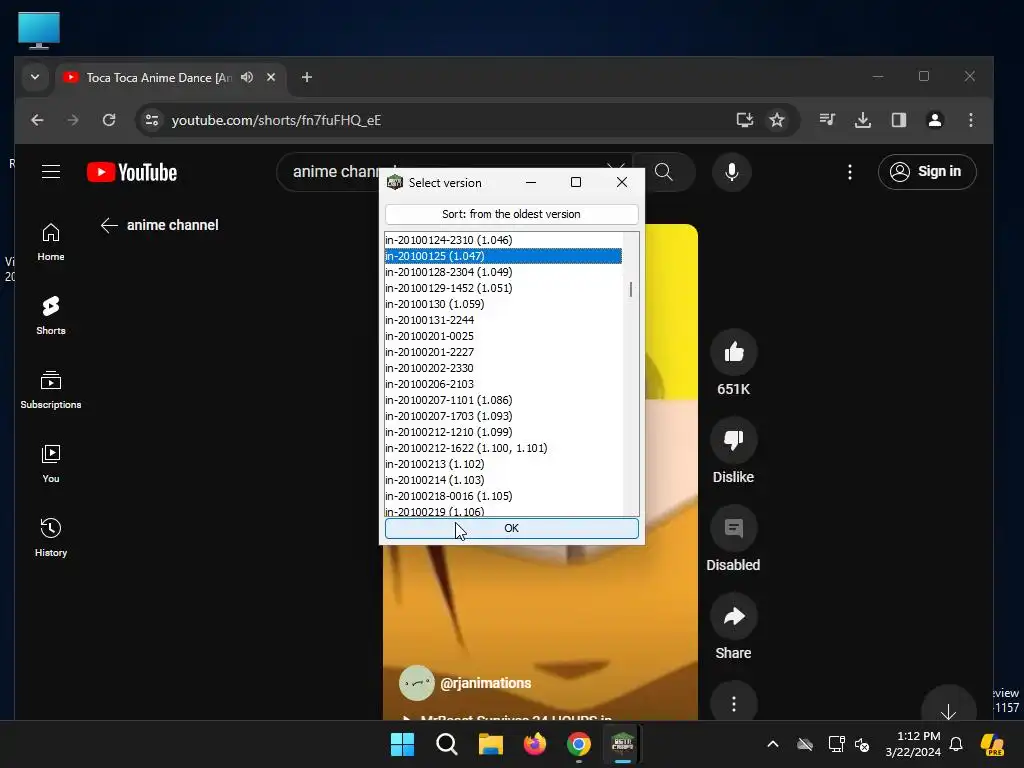Open You section in sidebar
This screenshot has height=768, width=1024.
pyautogui.click(x=51, y=464)
